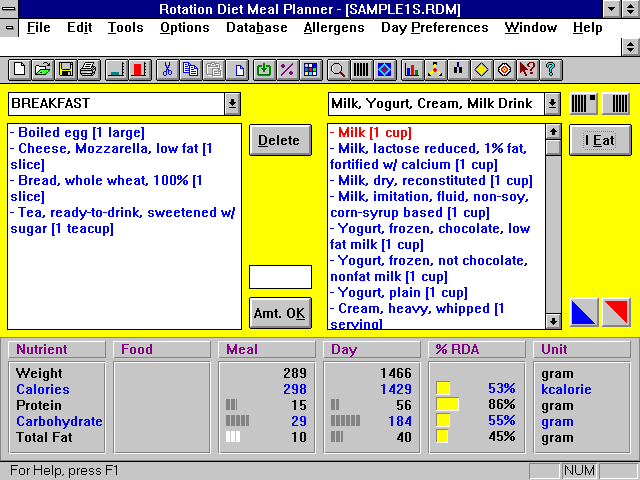The image size is (640, 480).
Task: Open the Allergens menu
Action: 334,28
